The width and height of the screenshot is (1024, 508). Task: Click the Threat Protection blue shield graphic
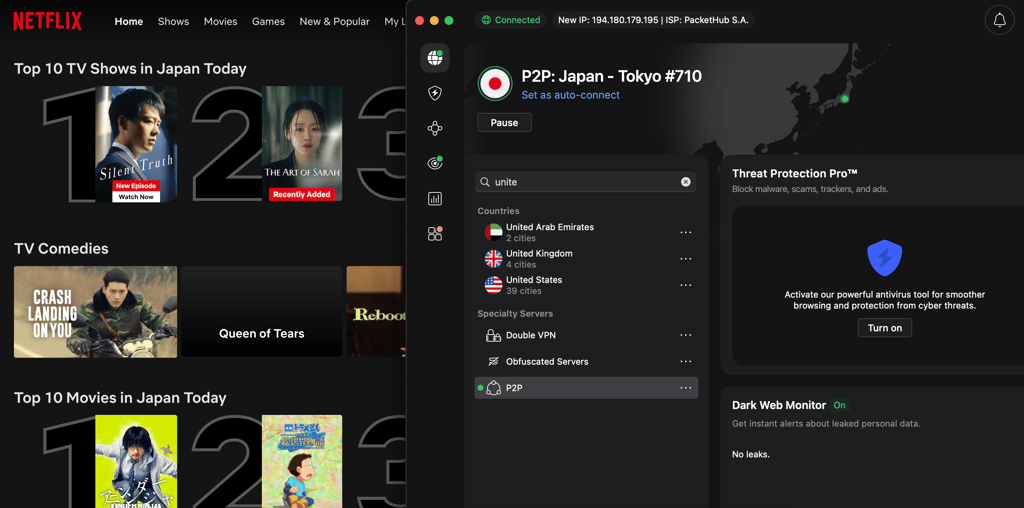[884, 257]
